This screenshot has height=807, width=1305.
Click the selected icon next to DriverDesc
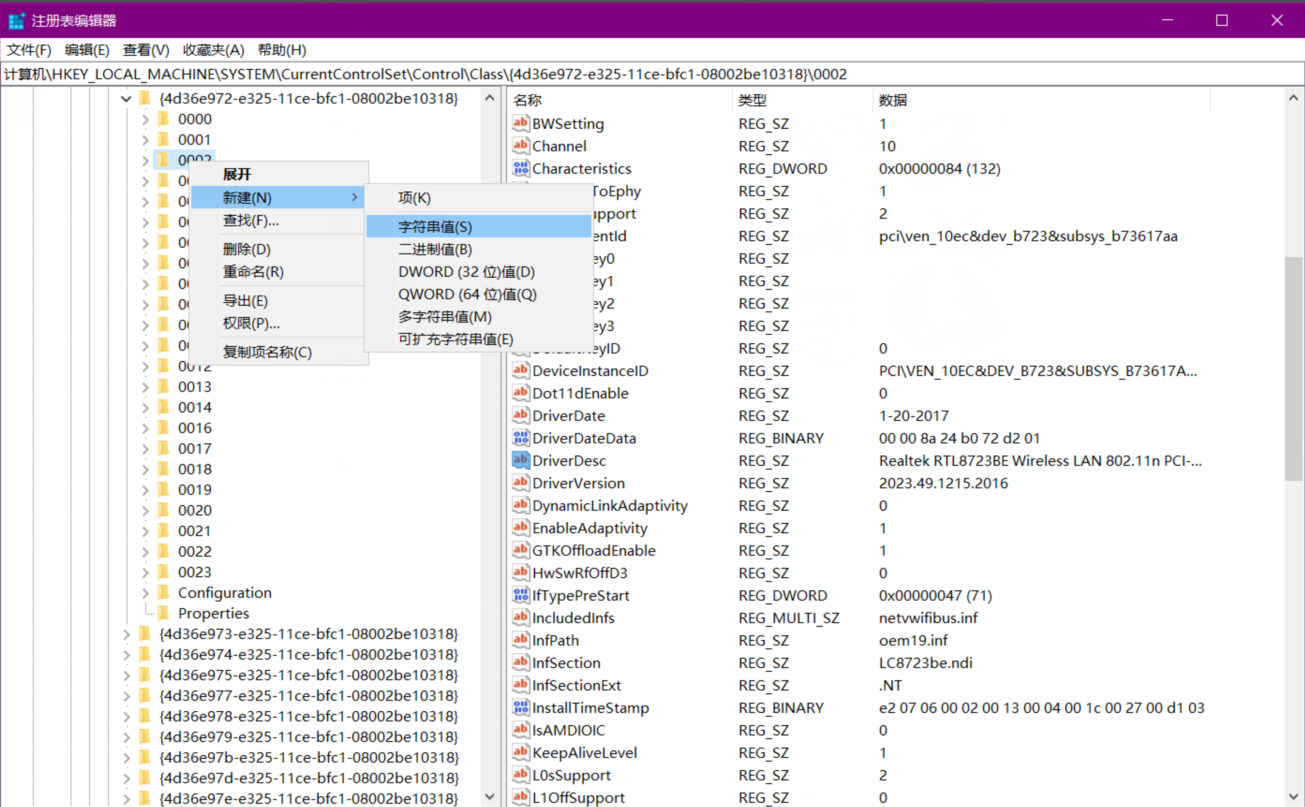point(520,461)
